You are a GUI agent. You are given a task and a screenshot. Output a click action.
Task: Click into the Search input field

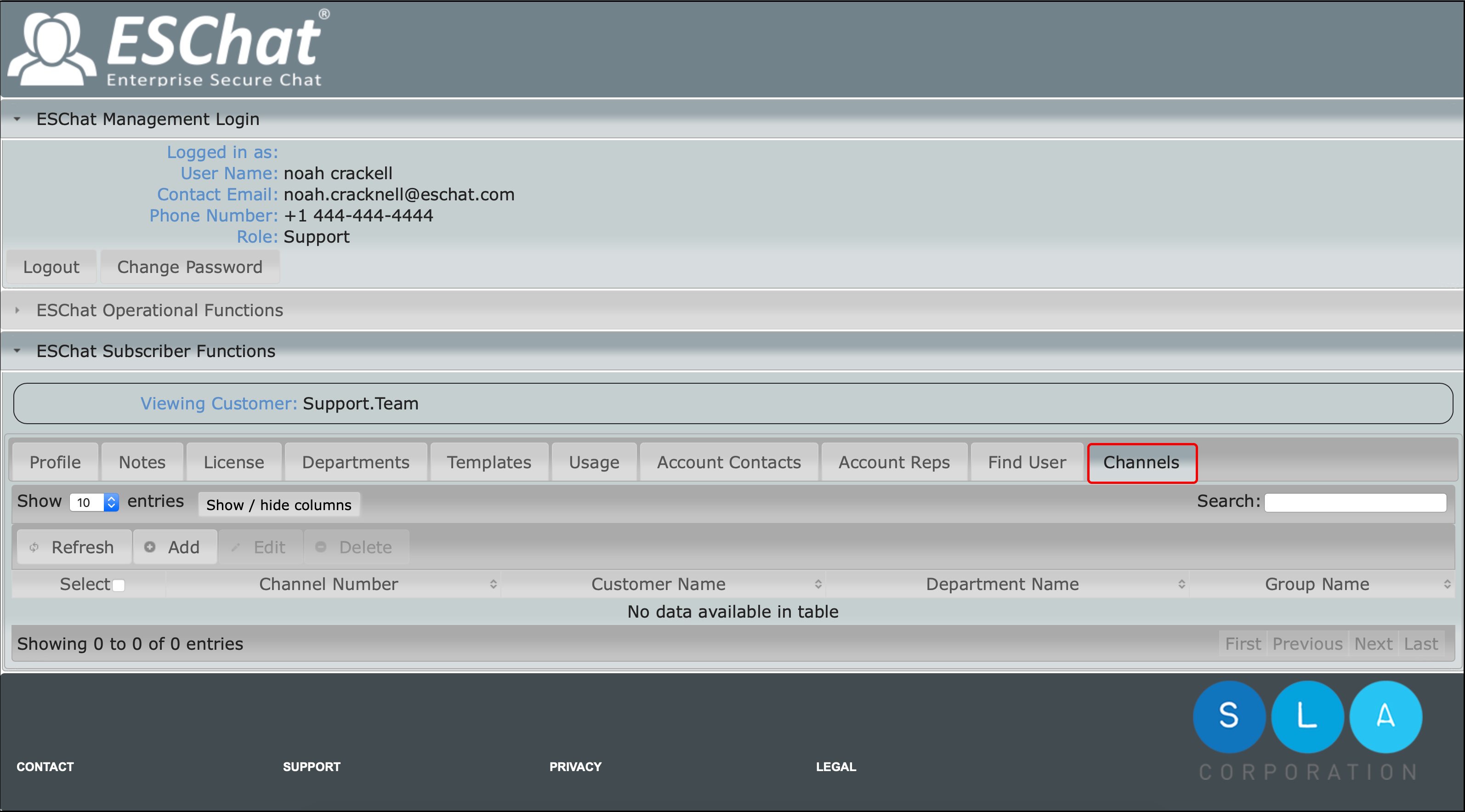click(1355, 502)
